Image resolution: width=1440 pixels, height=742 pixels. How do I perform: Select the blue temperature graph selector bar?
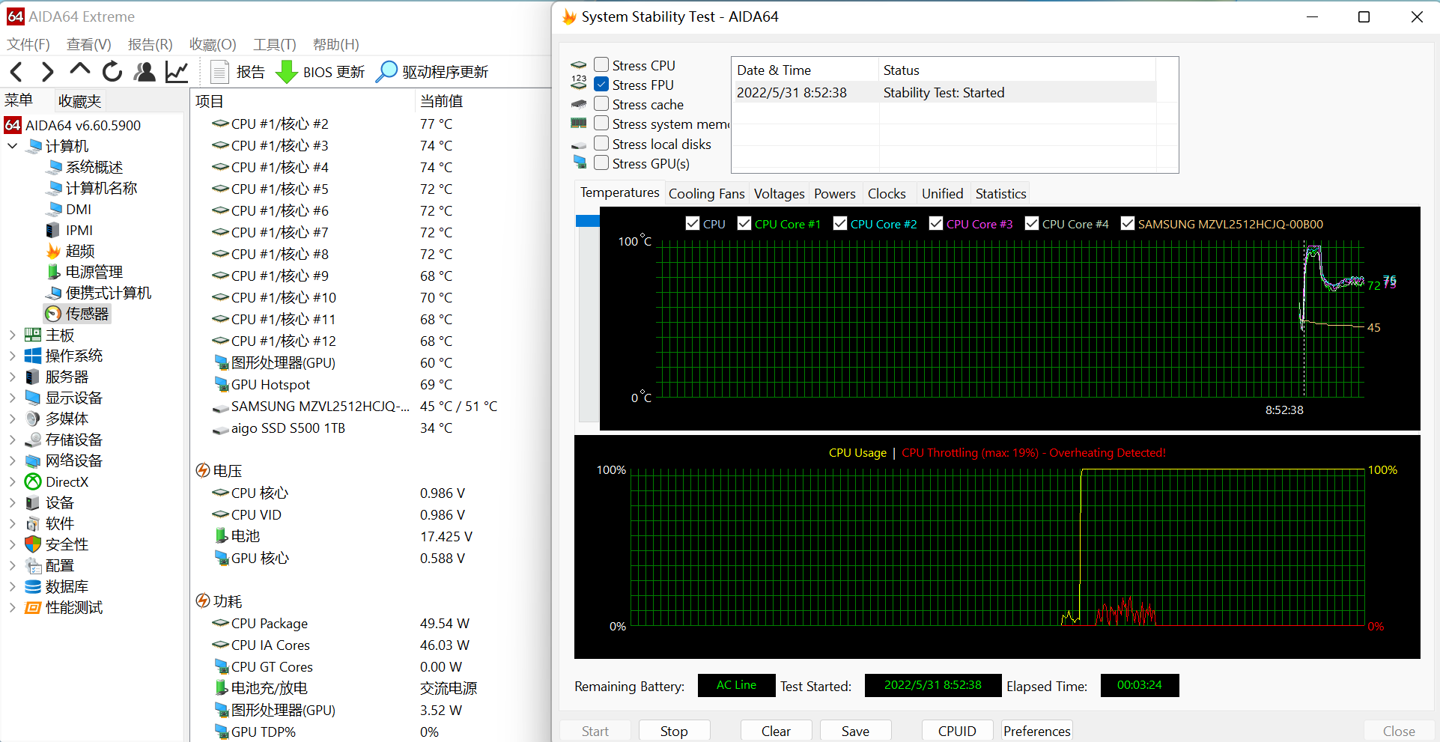[x=588, y=220]
